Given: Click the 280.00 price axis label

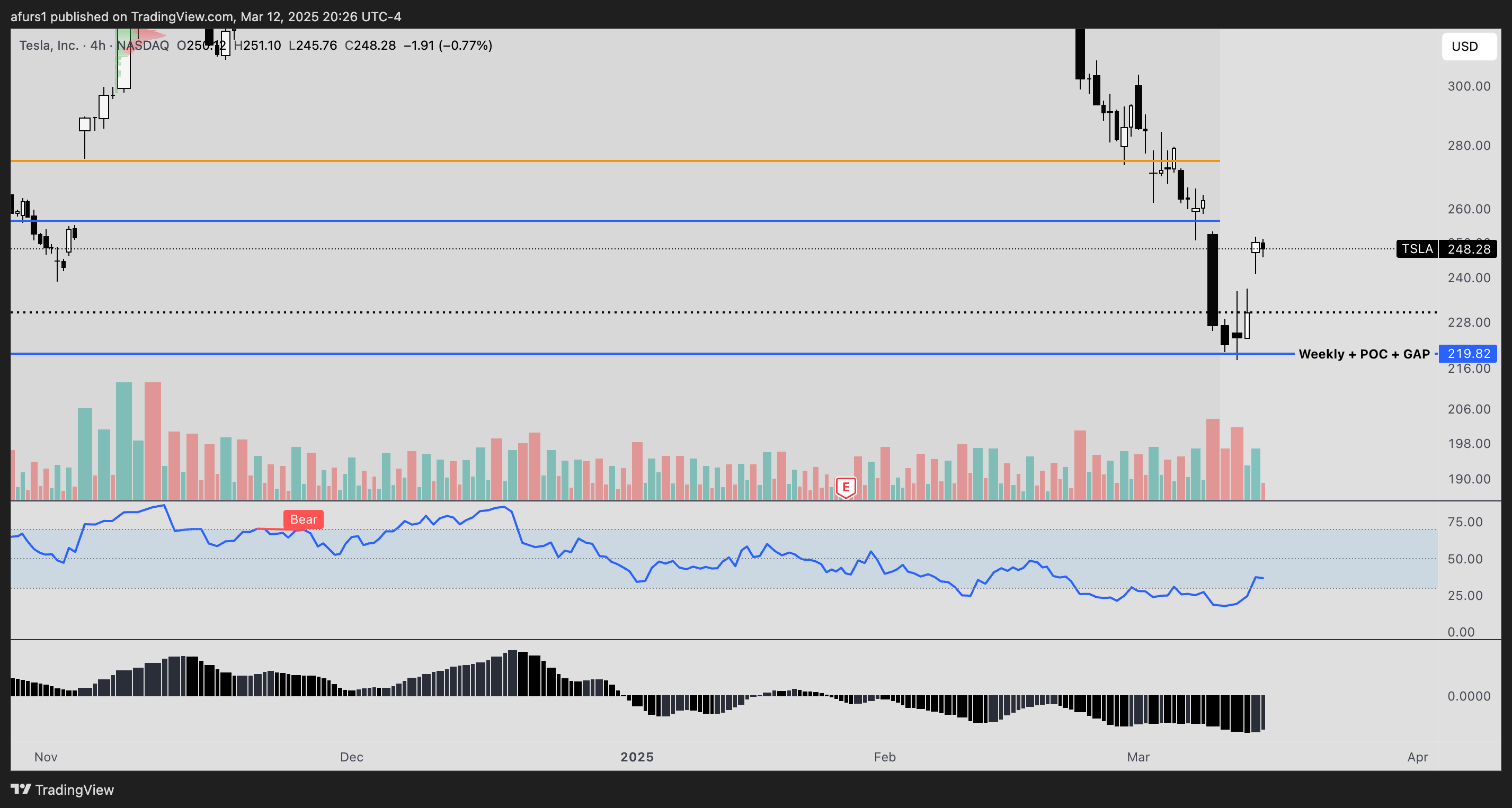Looking at the screenshot, I should click(x=1469, y=146).
